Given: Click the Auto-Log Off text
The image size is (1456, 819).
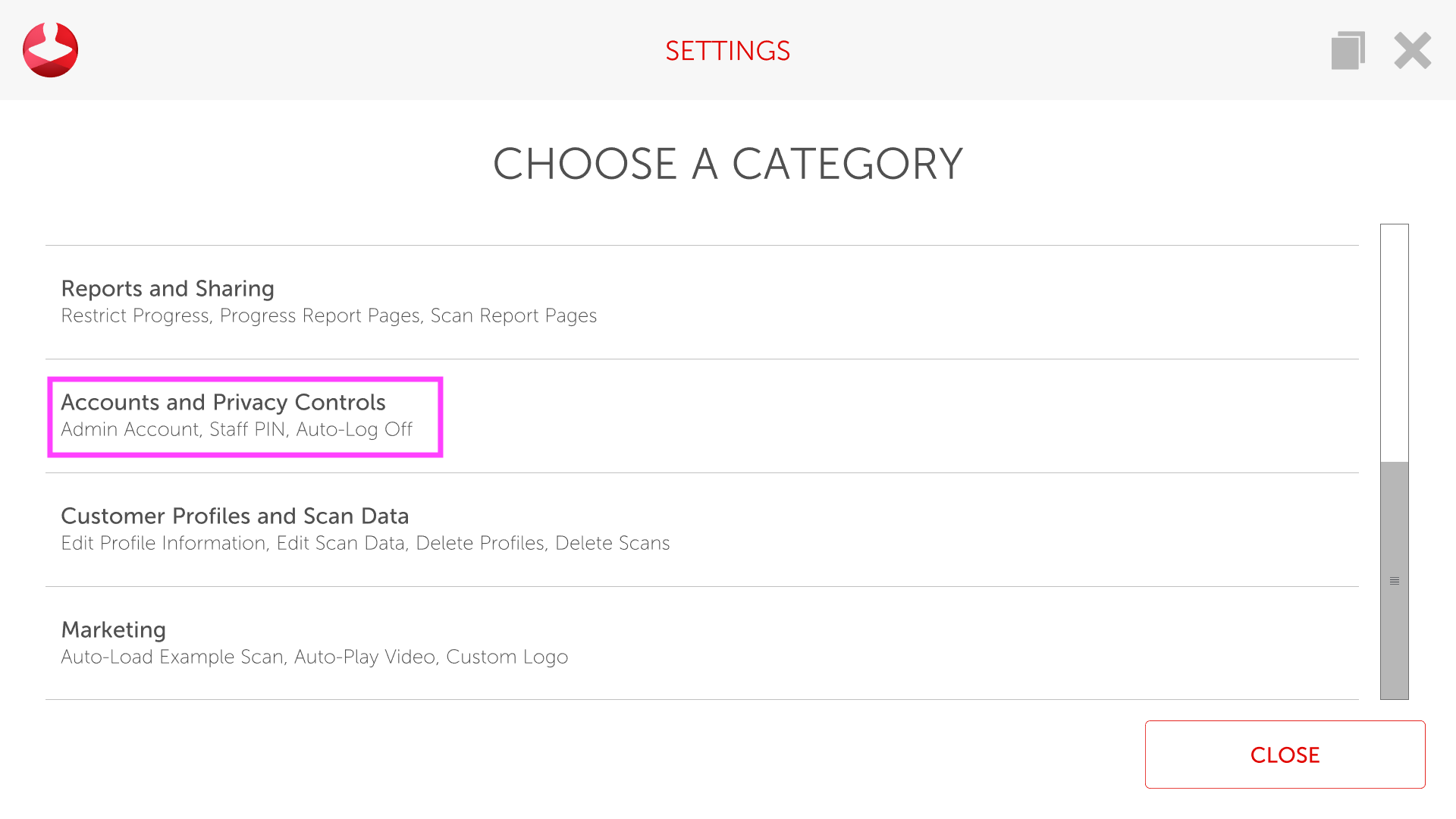Looking at the screenshot, I should click(354, 430).
